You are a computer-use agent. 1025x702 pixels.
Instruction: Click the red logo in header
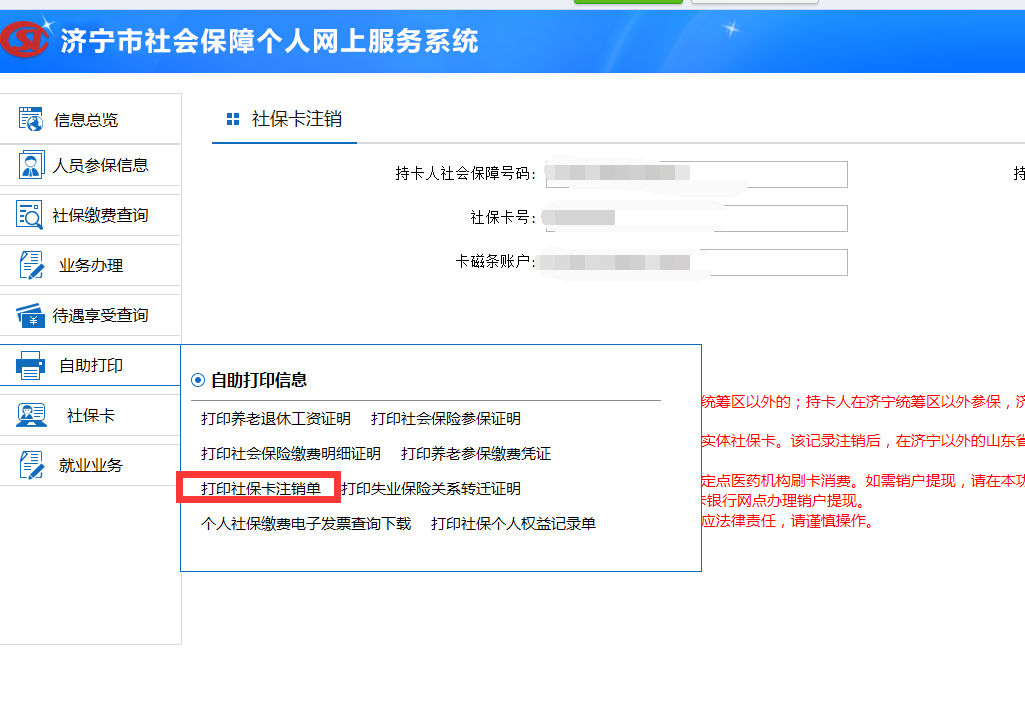point(25,39)
